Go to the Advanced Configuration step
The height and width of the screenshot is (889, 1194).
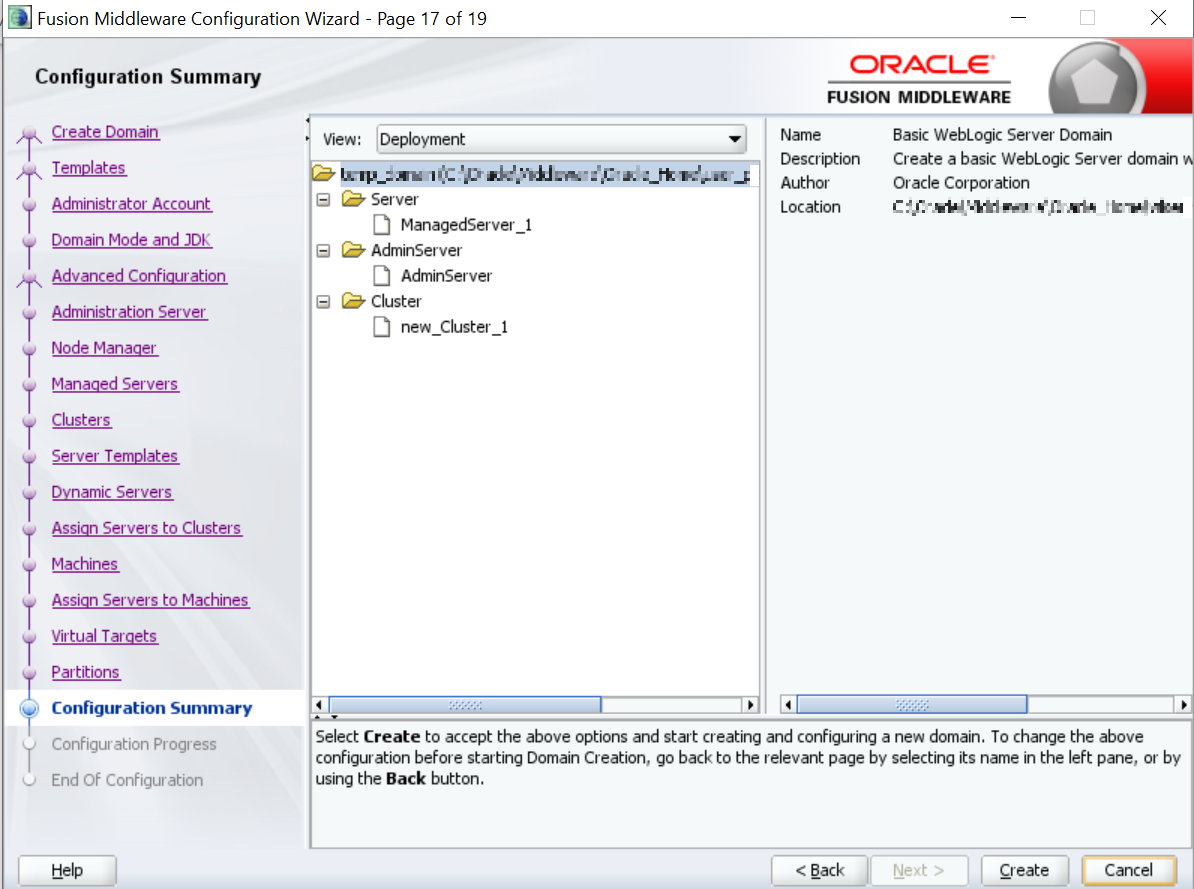139,276
